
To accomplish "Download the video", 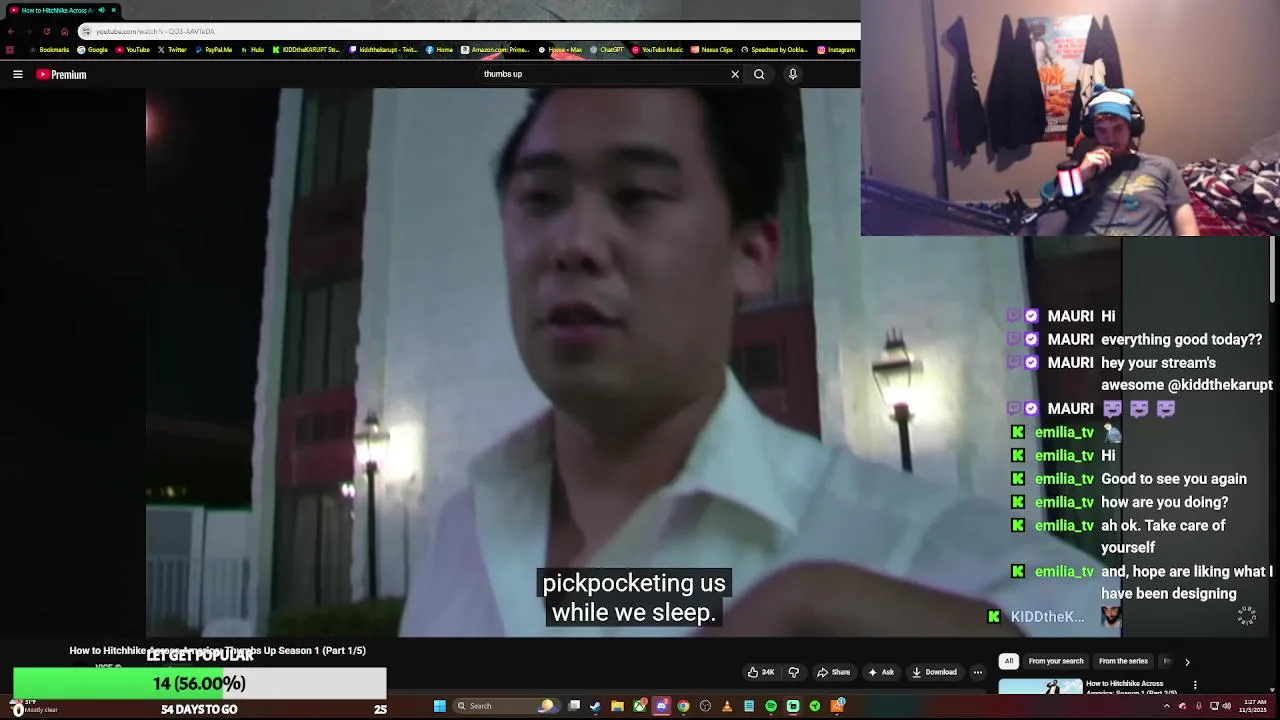I will (934, 672).
